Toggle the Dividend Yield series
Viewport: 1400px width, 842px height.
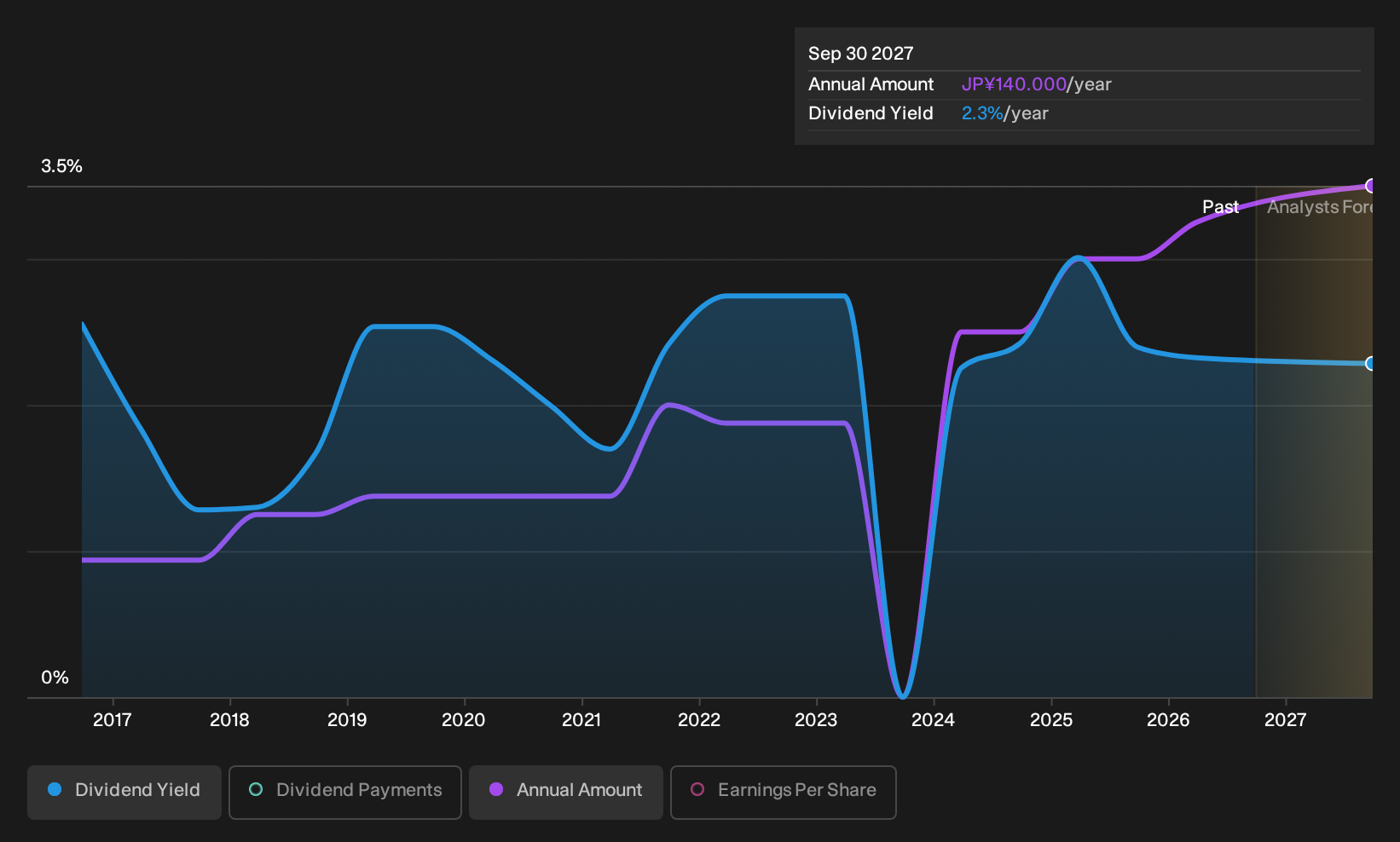[124, 792]
